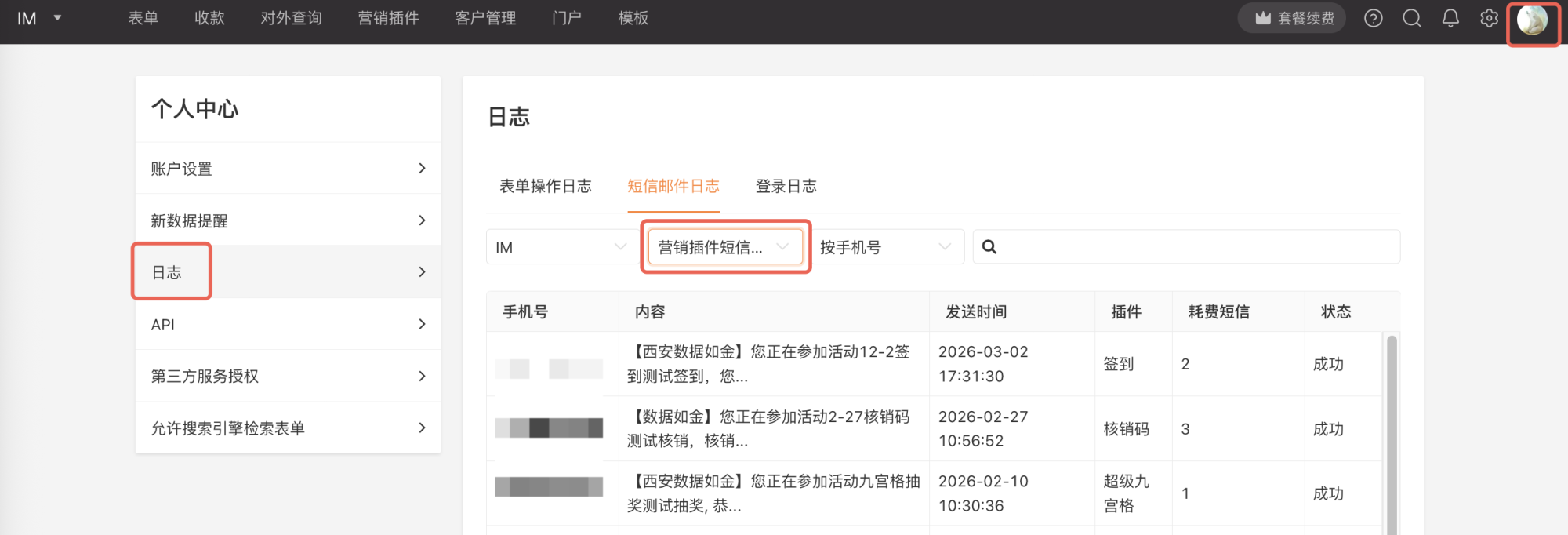The image size is (1568, 535).
Task: Click the 个人中心 heading
Action: tap(194, 108)
